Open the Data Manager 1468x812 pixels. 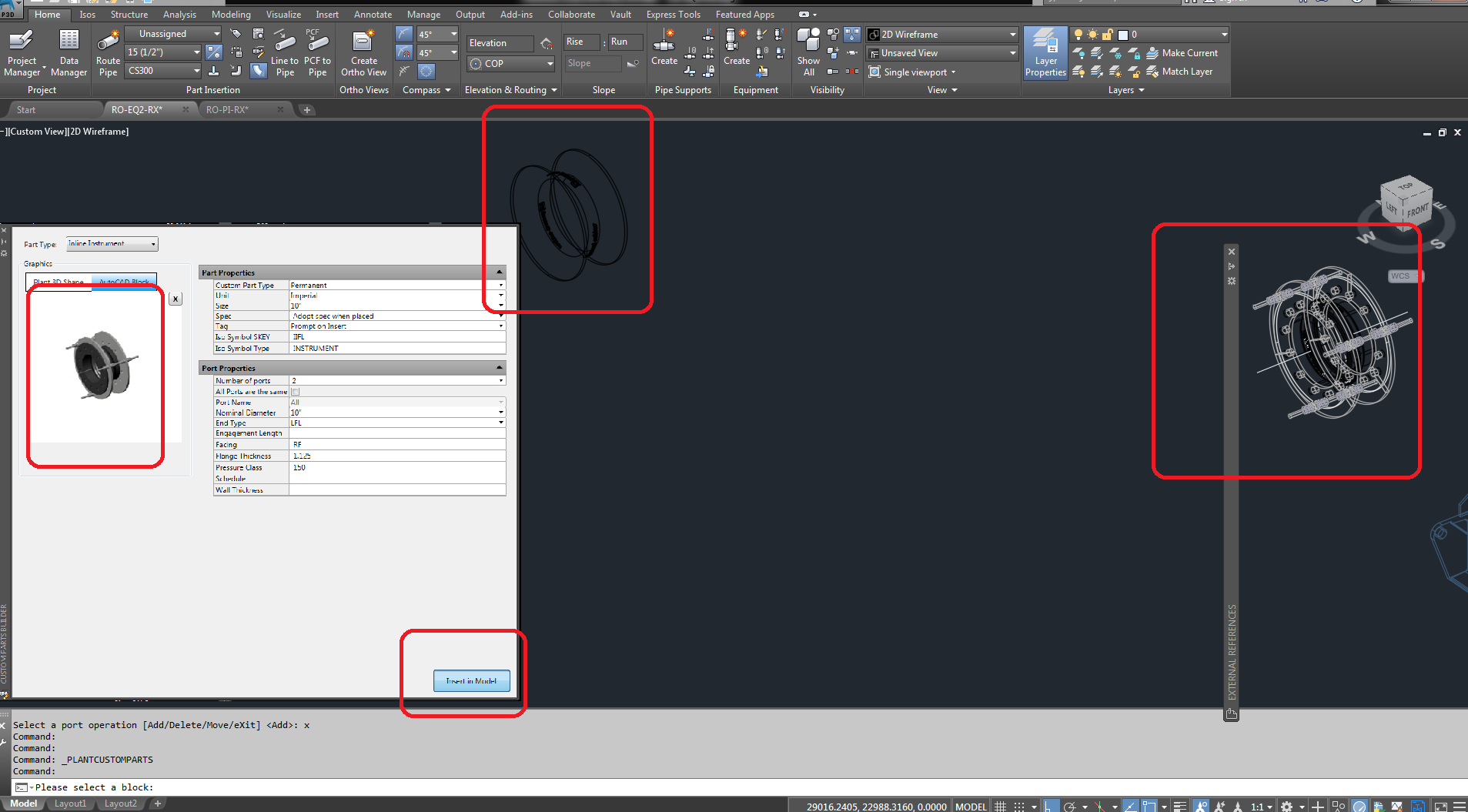click(x=69, y=52)
